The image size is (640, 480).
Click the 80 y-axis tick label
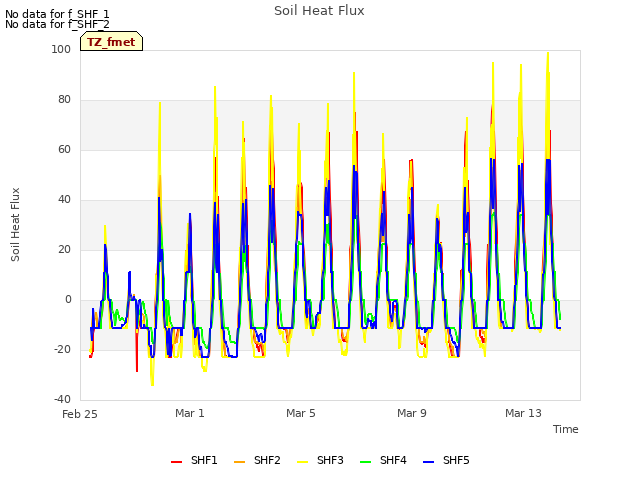point(64,100)
